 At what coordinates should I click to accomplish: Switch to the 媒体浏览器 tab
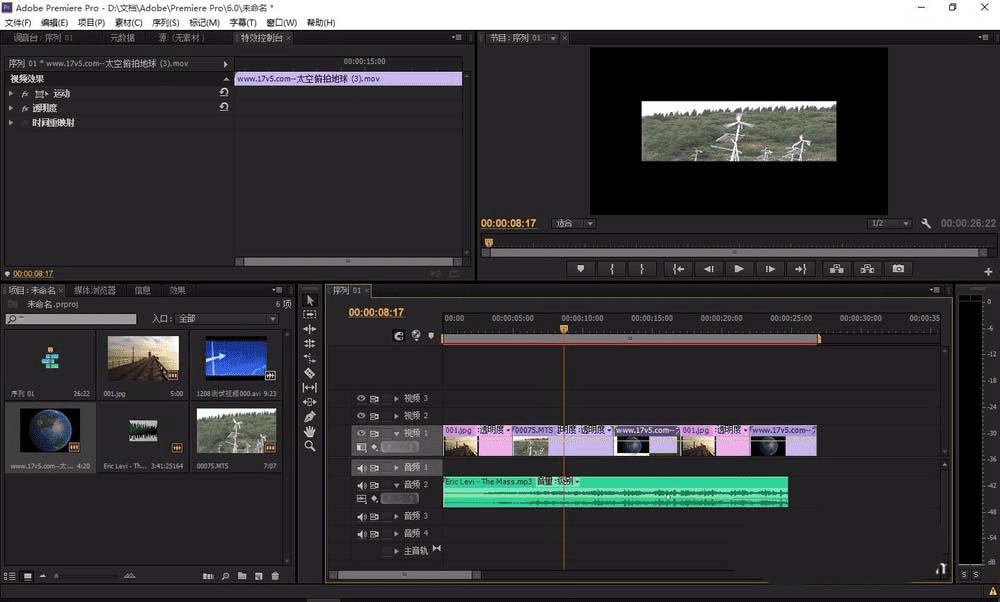95,291
